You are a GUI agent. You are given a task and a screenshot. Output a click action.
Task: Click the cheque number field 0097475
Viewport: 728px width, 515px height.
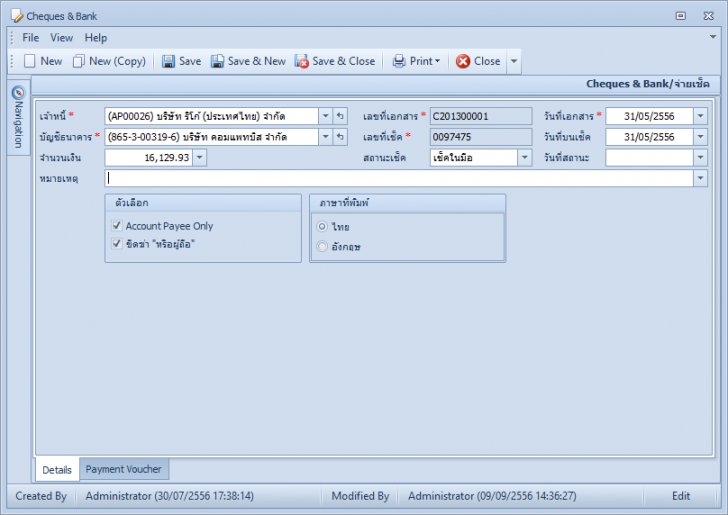click(x=481, y=137)
